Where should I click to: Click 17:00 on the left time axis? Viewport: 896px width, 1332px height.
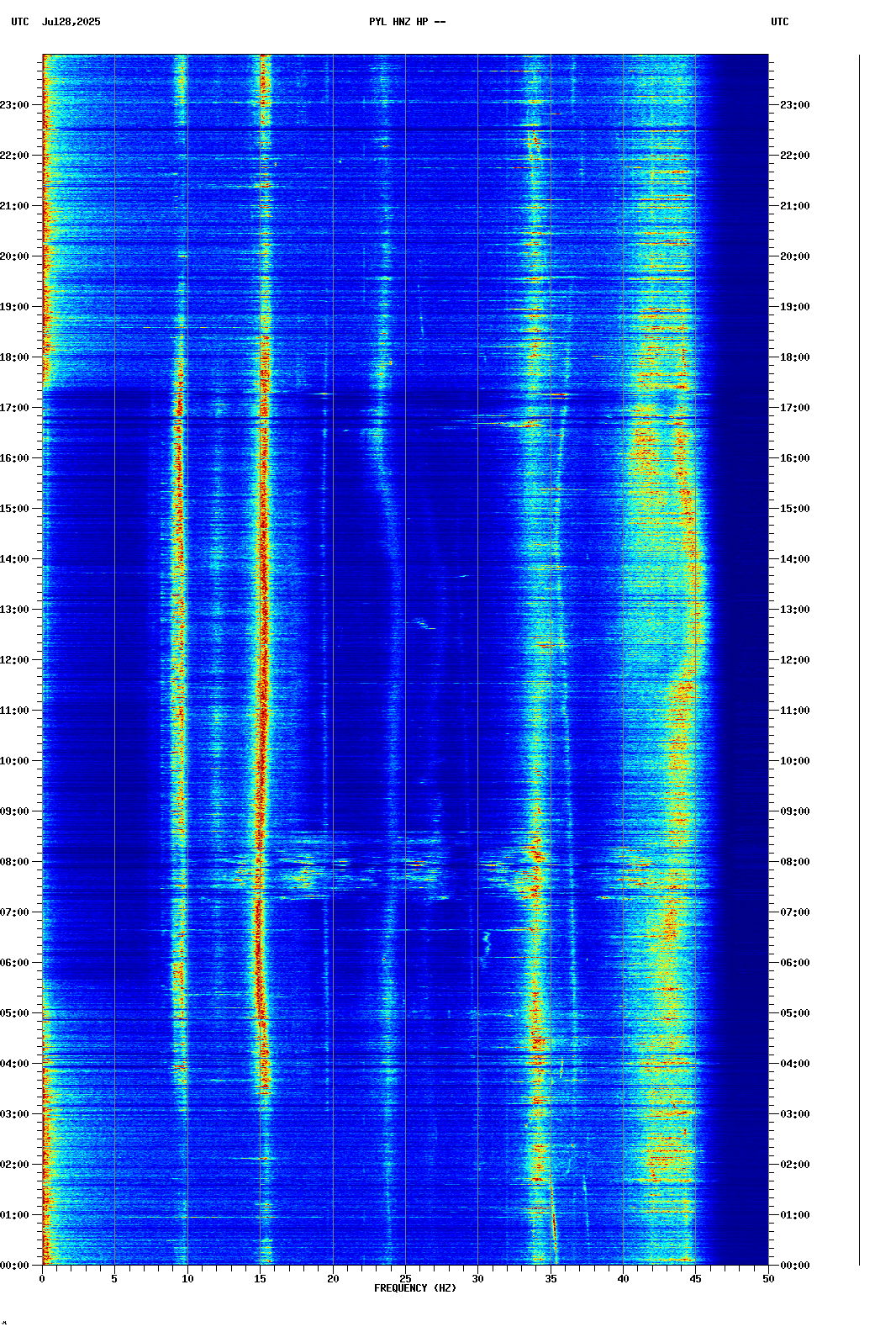pyautogui.click(x=15, y=408)
